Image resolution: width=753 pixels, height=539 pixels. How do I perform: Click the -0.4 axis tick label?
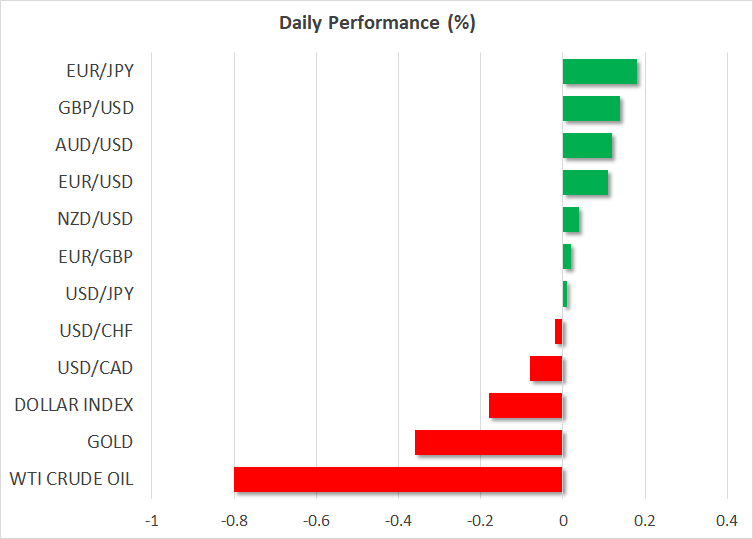pos(398,520)
